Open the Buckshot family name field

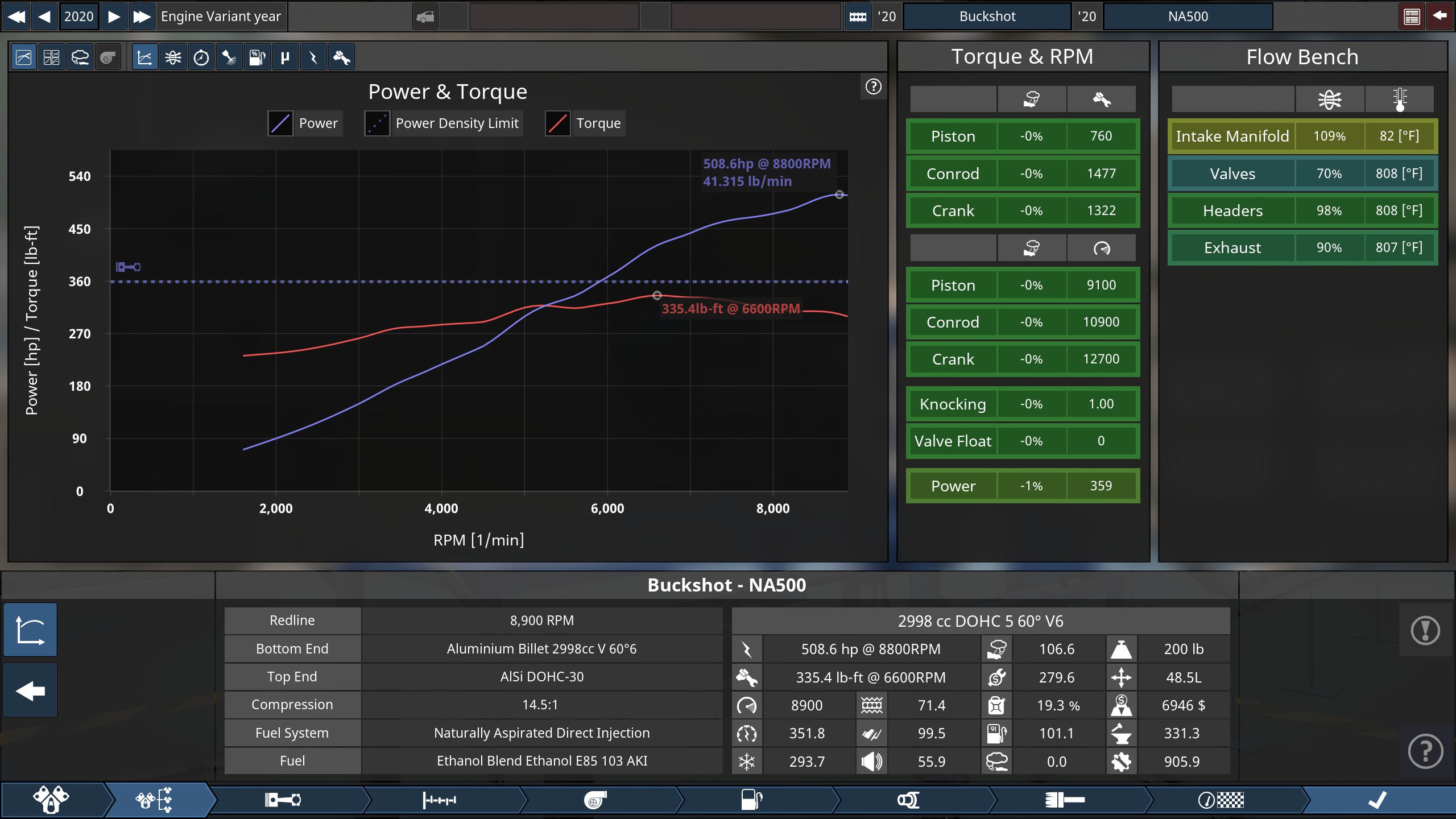coord(987,16)
